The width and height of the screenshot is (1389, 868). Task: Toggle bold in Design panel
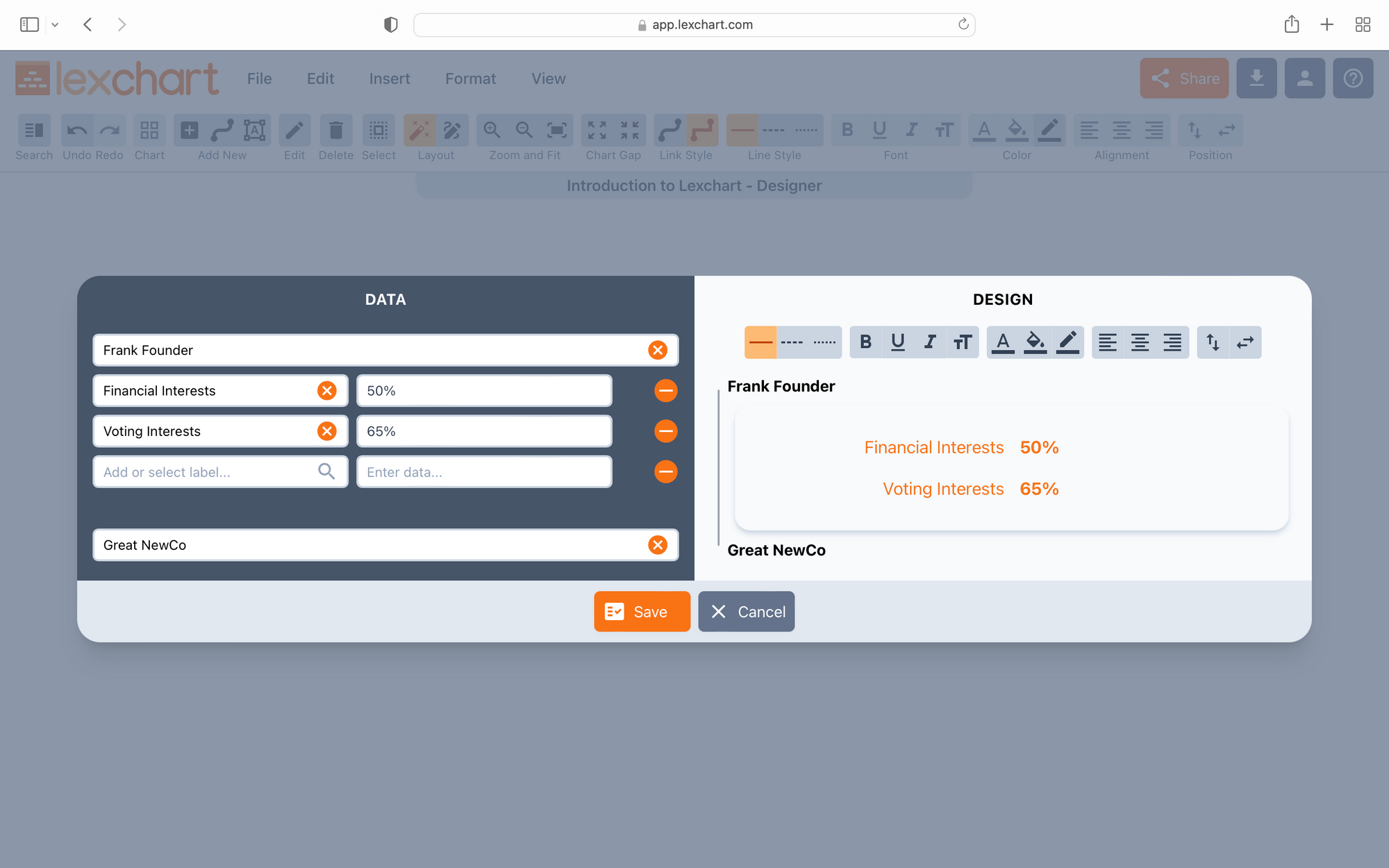pyautogui.click(x=865, y=342)
